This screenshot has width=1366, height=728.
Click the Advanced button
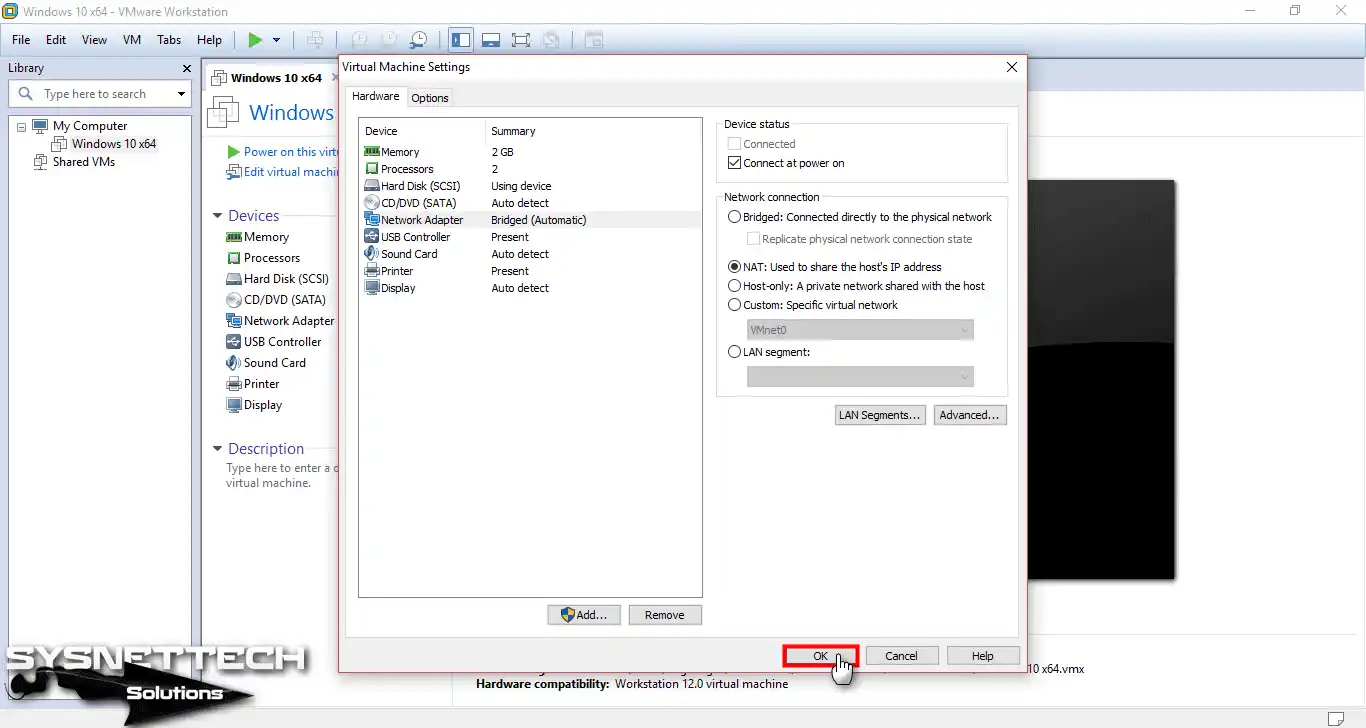[969, 414]
